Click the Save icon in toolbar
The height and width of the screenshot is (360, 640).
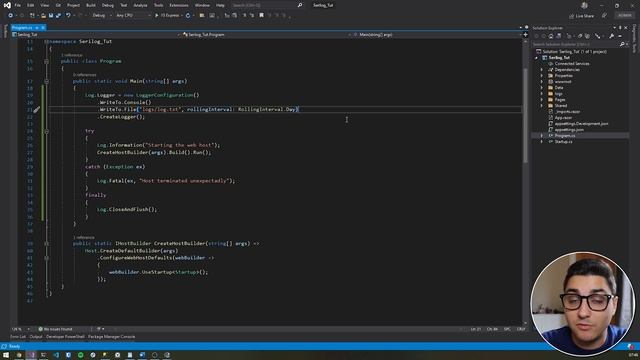point(51,16)
